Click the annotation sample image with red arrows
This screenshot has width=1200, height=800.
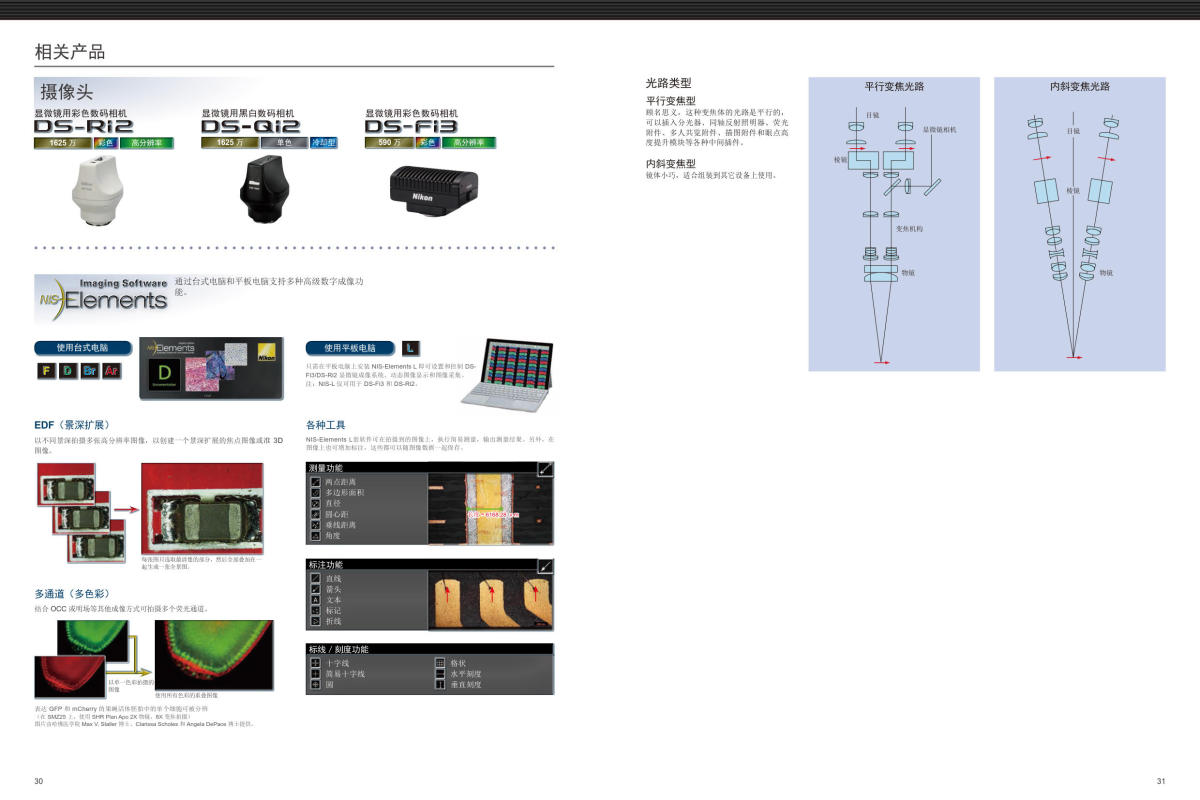(490, 599)
